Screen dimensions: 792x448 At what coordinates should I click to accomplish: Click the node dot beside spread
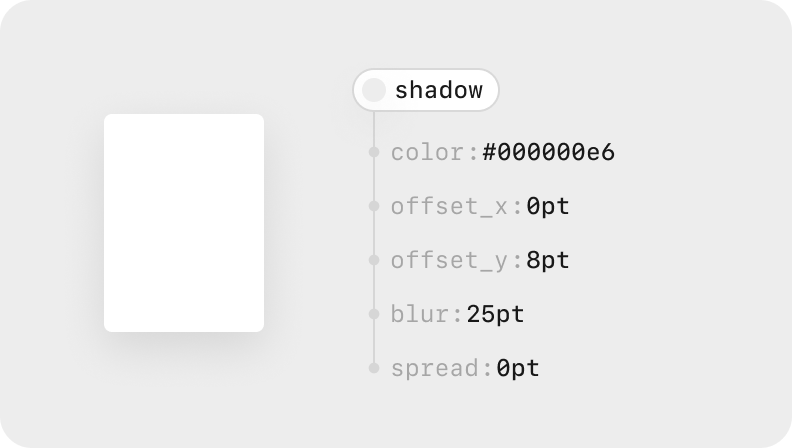pos(374,368)
